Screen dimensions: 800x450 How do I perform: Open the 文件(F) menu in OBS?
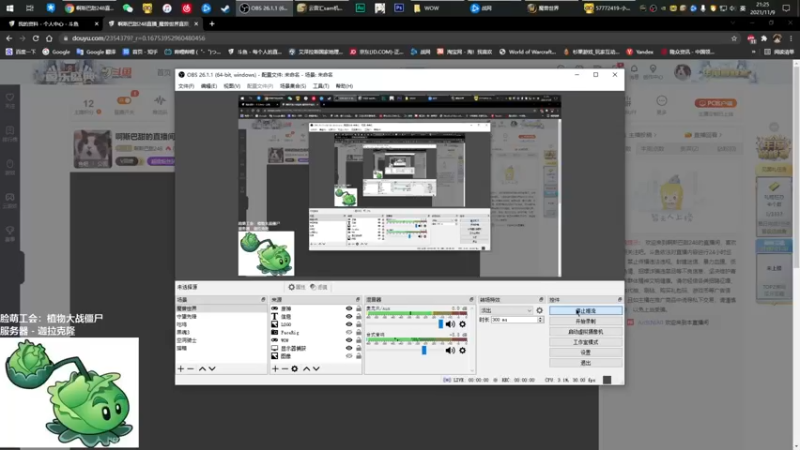[x=186, y=86]
